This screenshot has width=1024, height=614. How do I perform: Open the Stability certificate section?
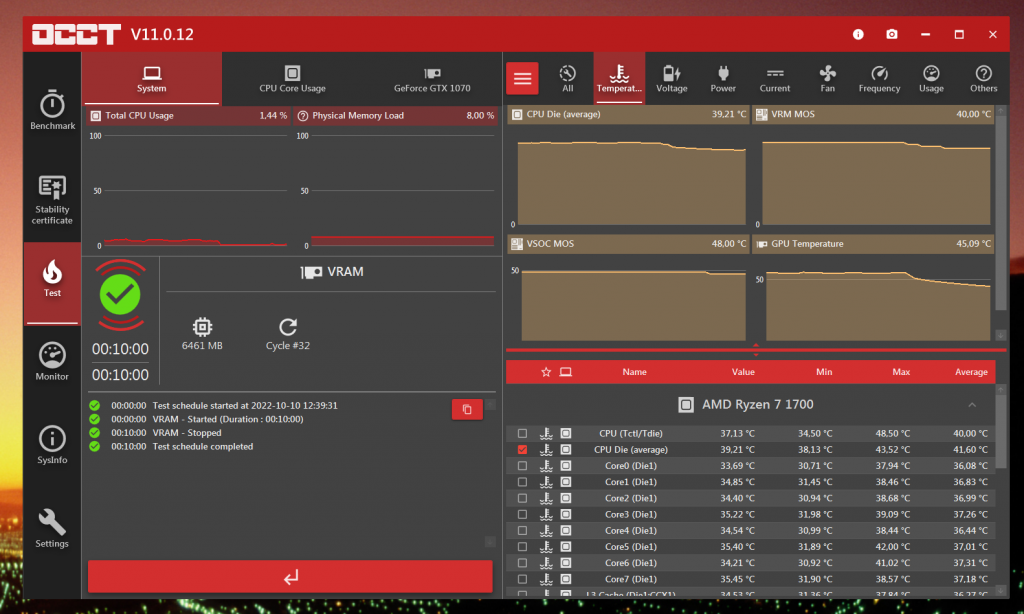pyautogui.click(x=52, y=199)
